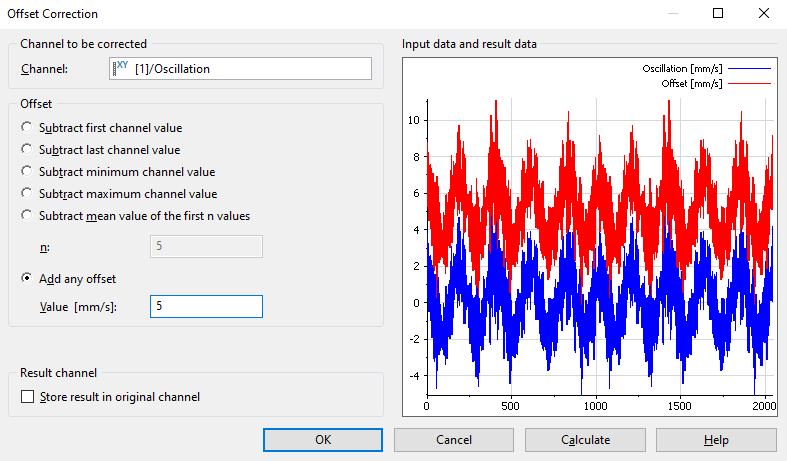Focus the Value [mm/s] input field
This screenshot has height=461, width=787.
tap(206, 307)
